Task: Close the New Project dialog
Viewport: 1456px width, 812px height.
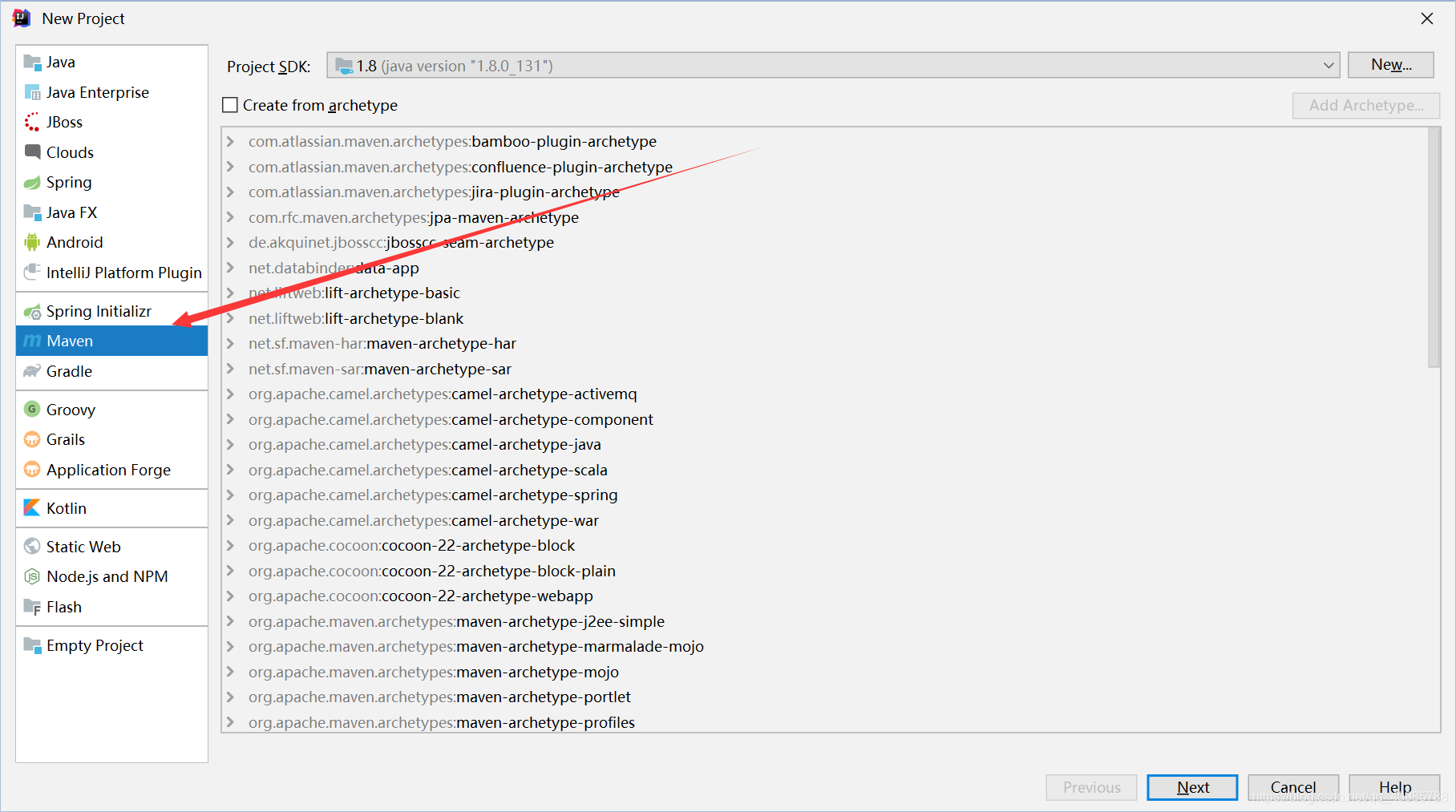Action: point(1426,18)
